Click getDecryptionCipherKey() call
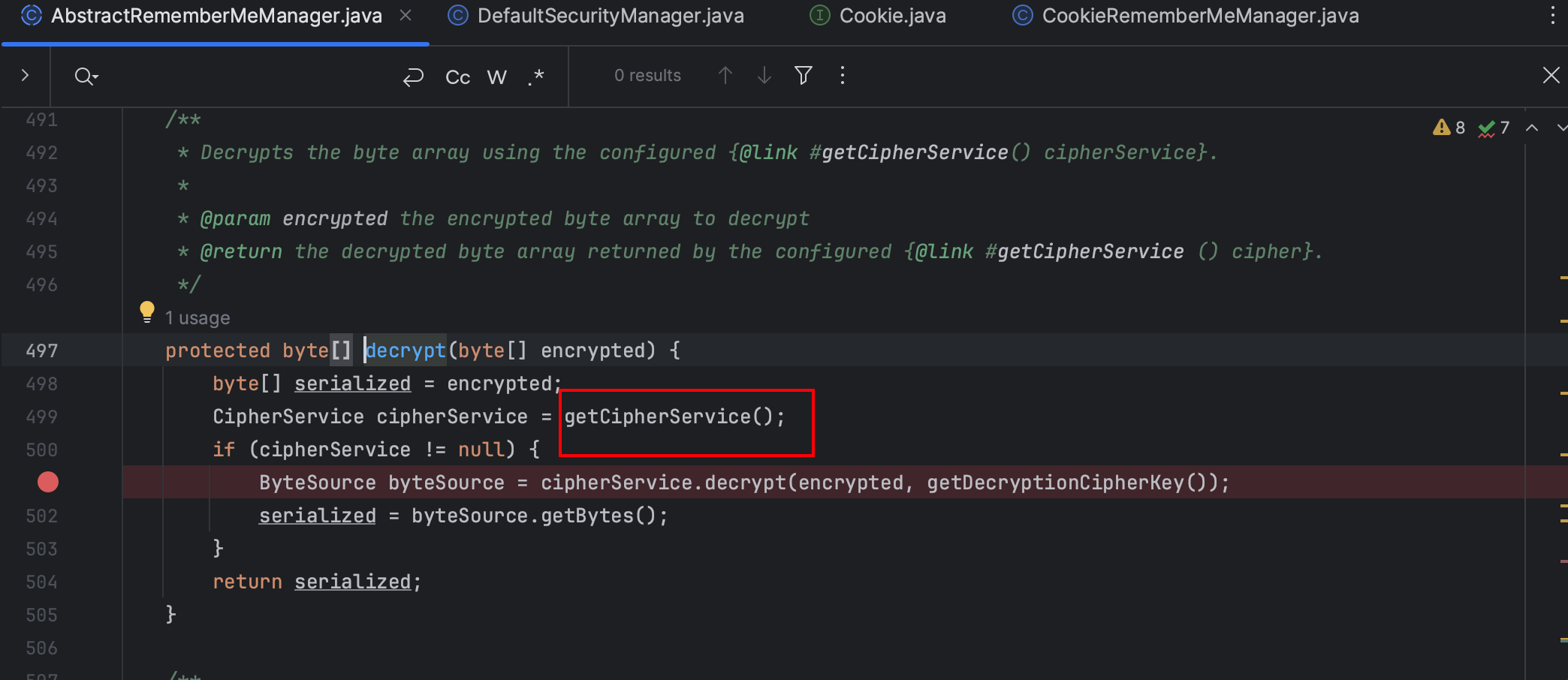 click(x=1072, y=483)
